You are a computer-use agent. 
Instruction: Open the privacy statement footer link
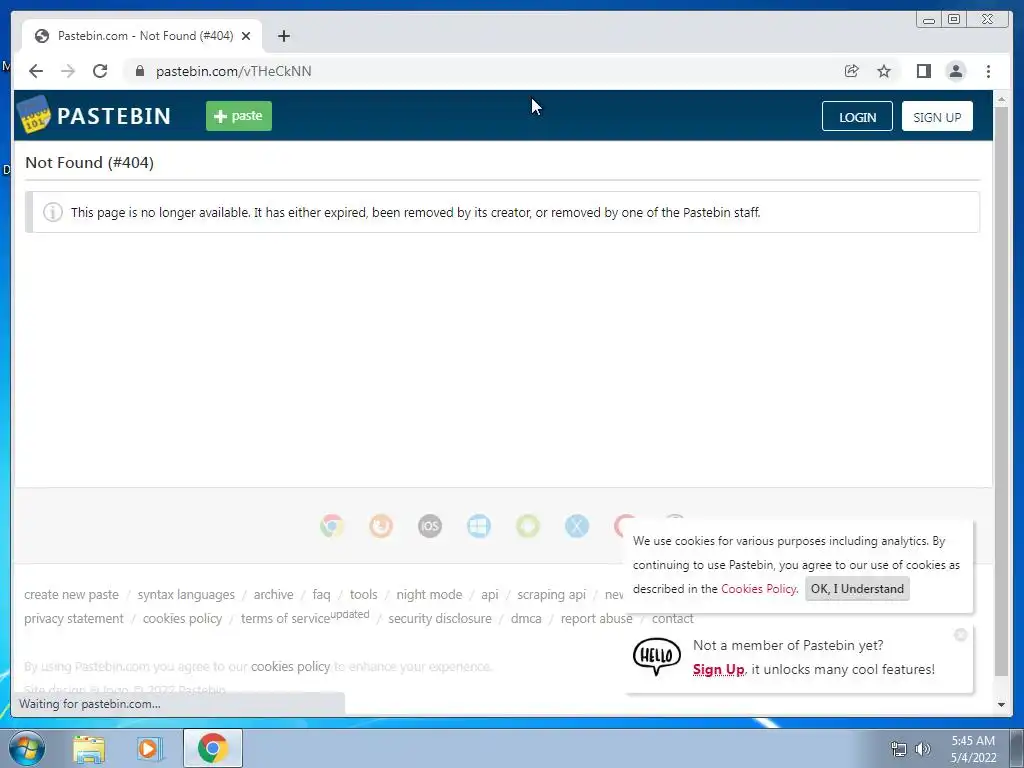click(x=74, y=618)
